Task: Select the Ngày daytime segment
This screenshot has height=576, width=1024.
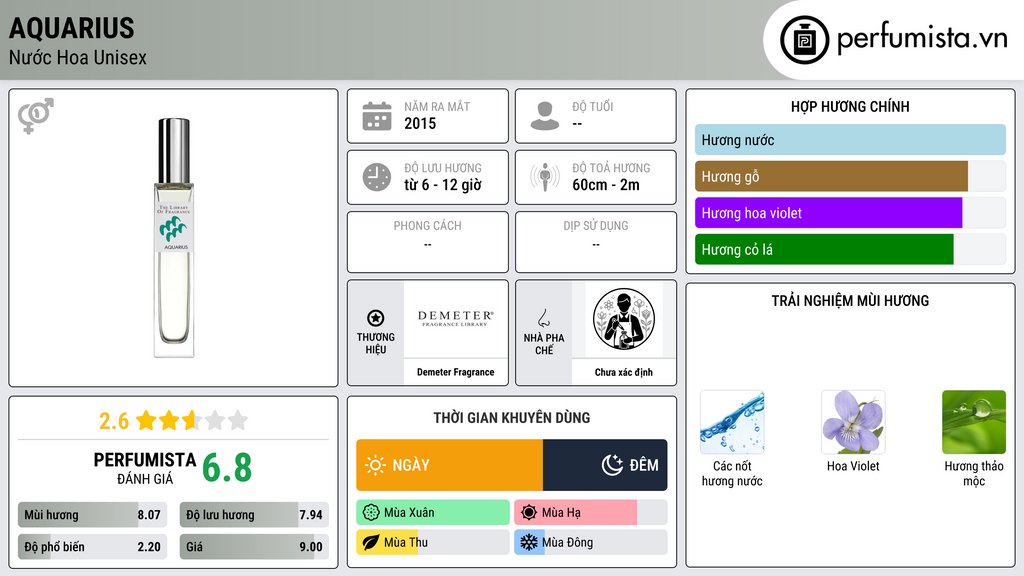Action: click(x=449, y=465)
